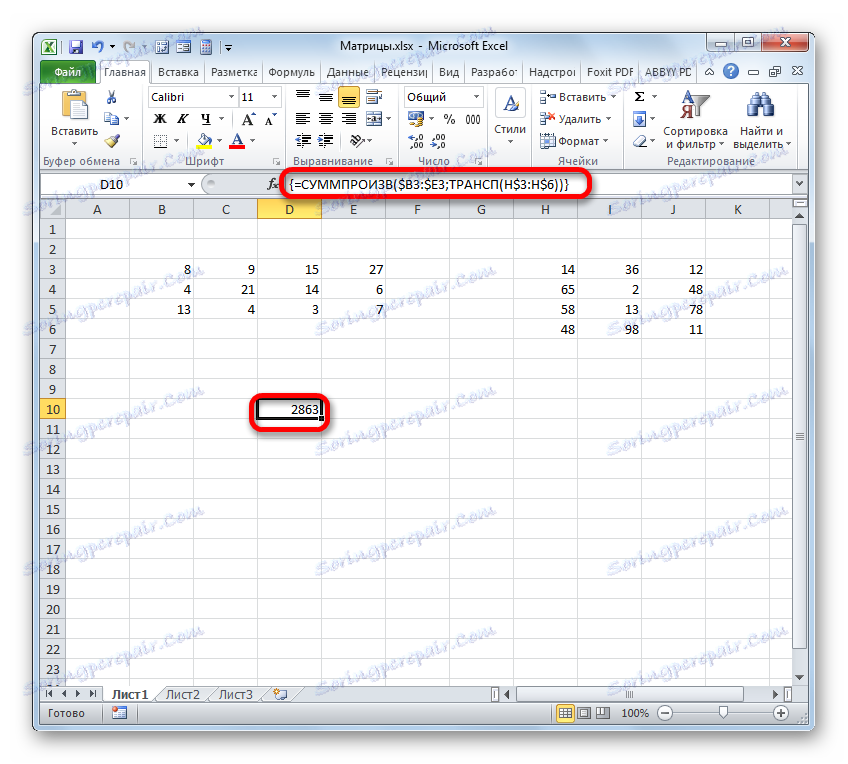Save the workbook with the floppy disk icon
Image resolution: width=848 pixels, height=764 pixels.
pos(76,47)
